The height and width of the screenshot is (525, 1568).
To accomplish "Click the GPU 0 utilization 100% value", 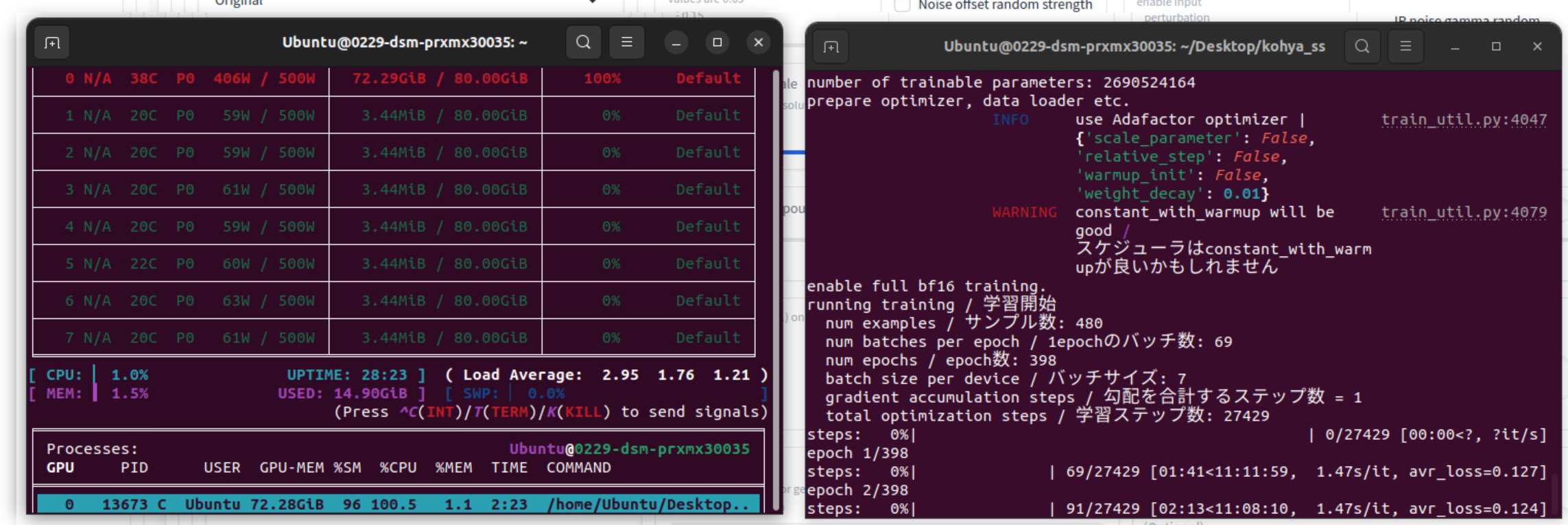I will click(x=602, y=78).
